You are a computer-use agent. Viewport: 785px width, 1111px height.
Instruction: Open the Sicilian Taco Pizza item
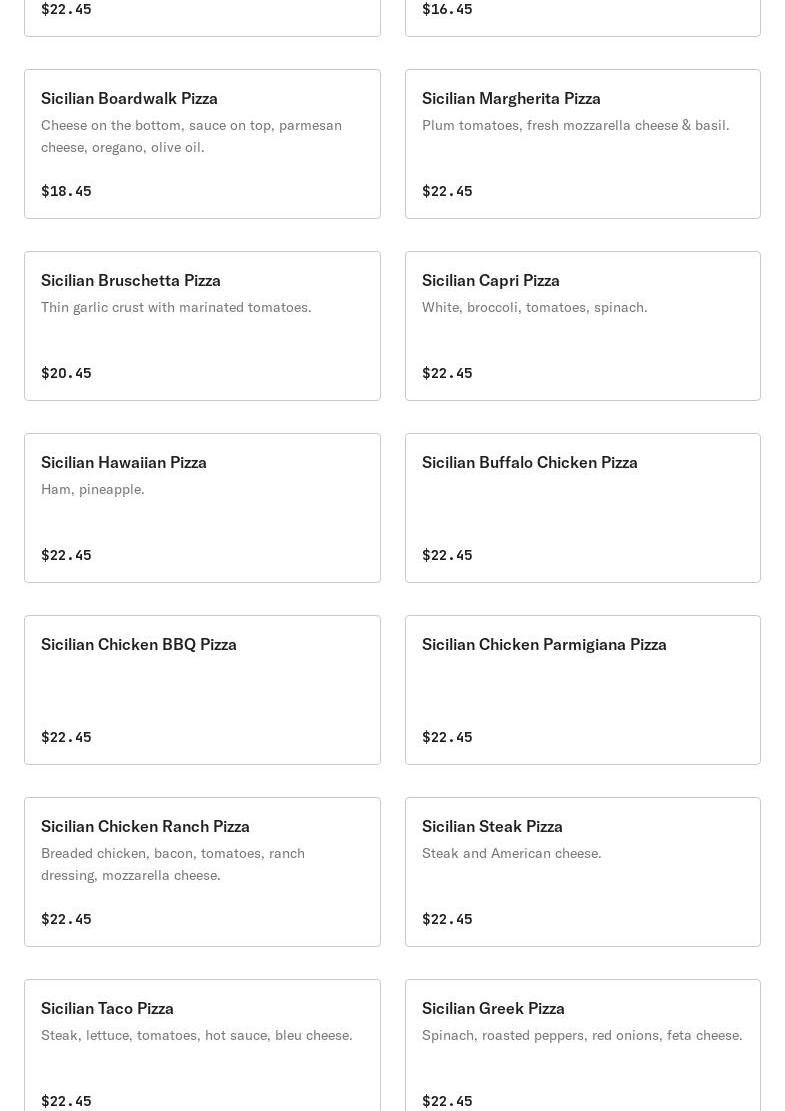pyautogui.click(x=202, y=1046)
